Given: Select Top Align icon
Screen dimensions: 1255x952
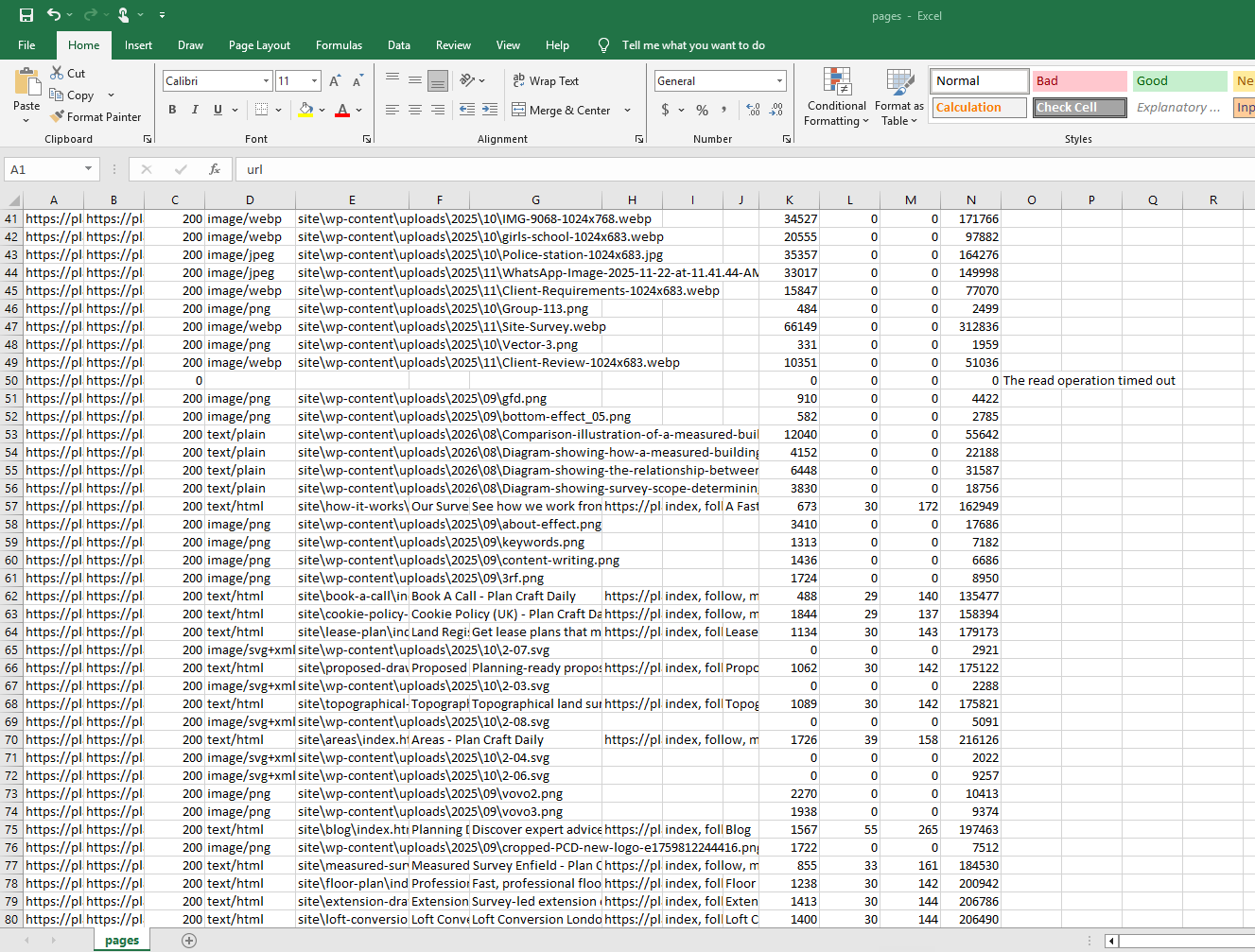Looking at the screenshot, I should [392, 80].
